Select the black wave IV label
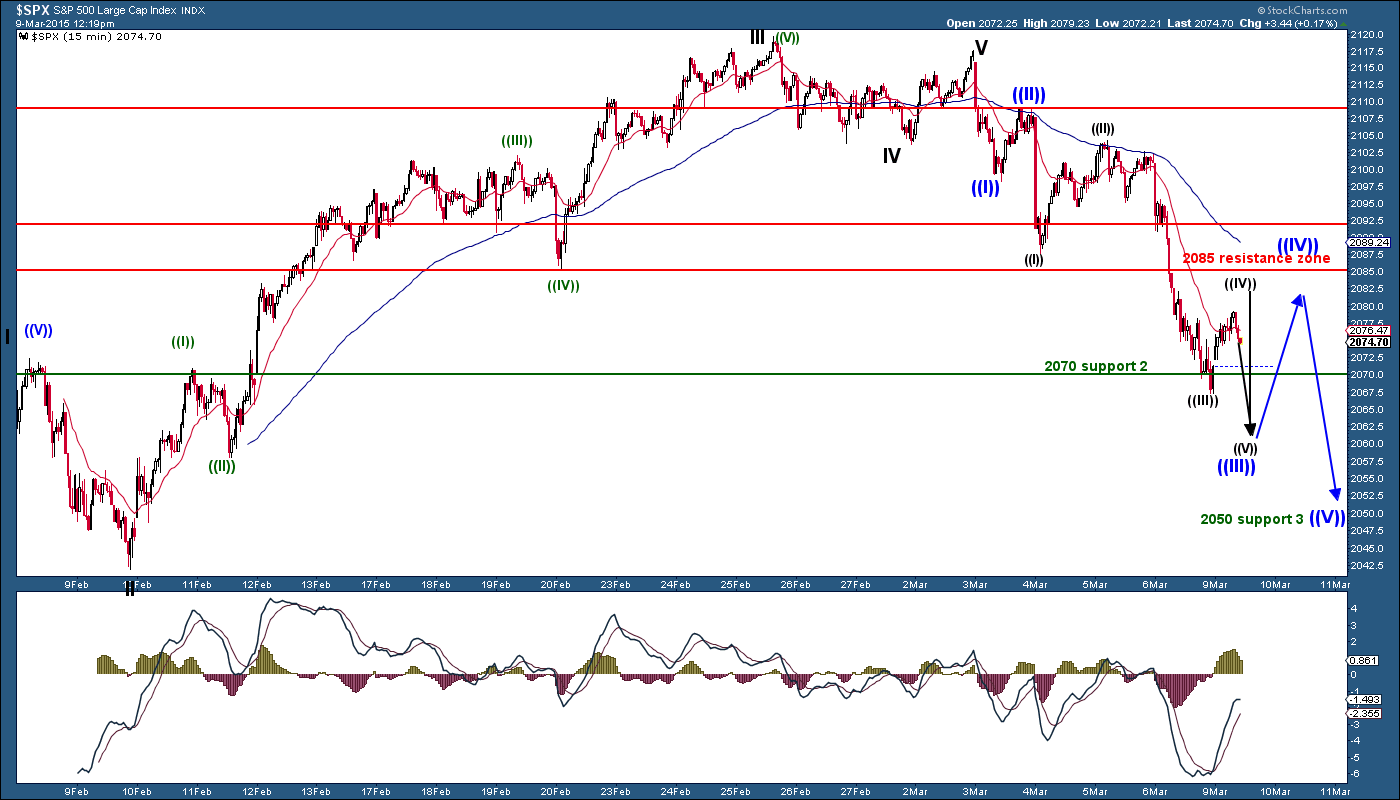Screen dimensions: 1400x800 tap(892, 155)
